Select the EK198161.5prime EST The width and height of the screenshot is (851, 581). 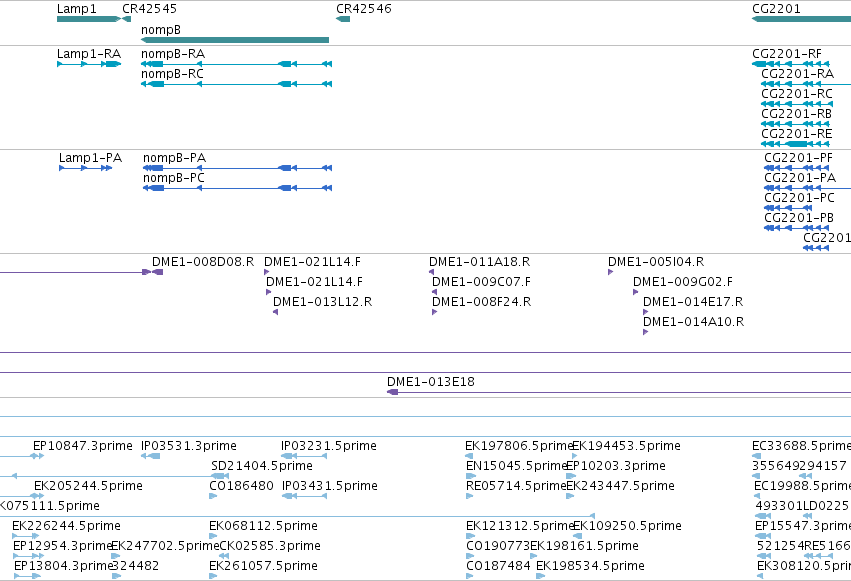click(x=585, y=546)
